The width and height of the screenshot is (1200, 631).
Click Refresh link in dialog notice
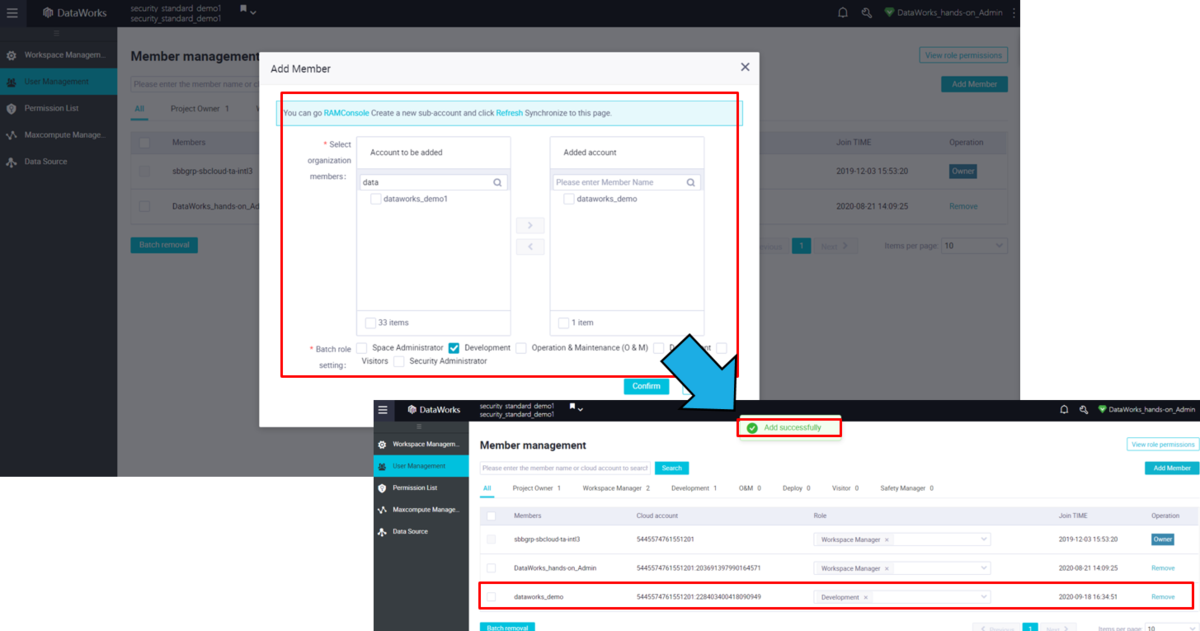(x=509, y=113)
